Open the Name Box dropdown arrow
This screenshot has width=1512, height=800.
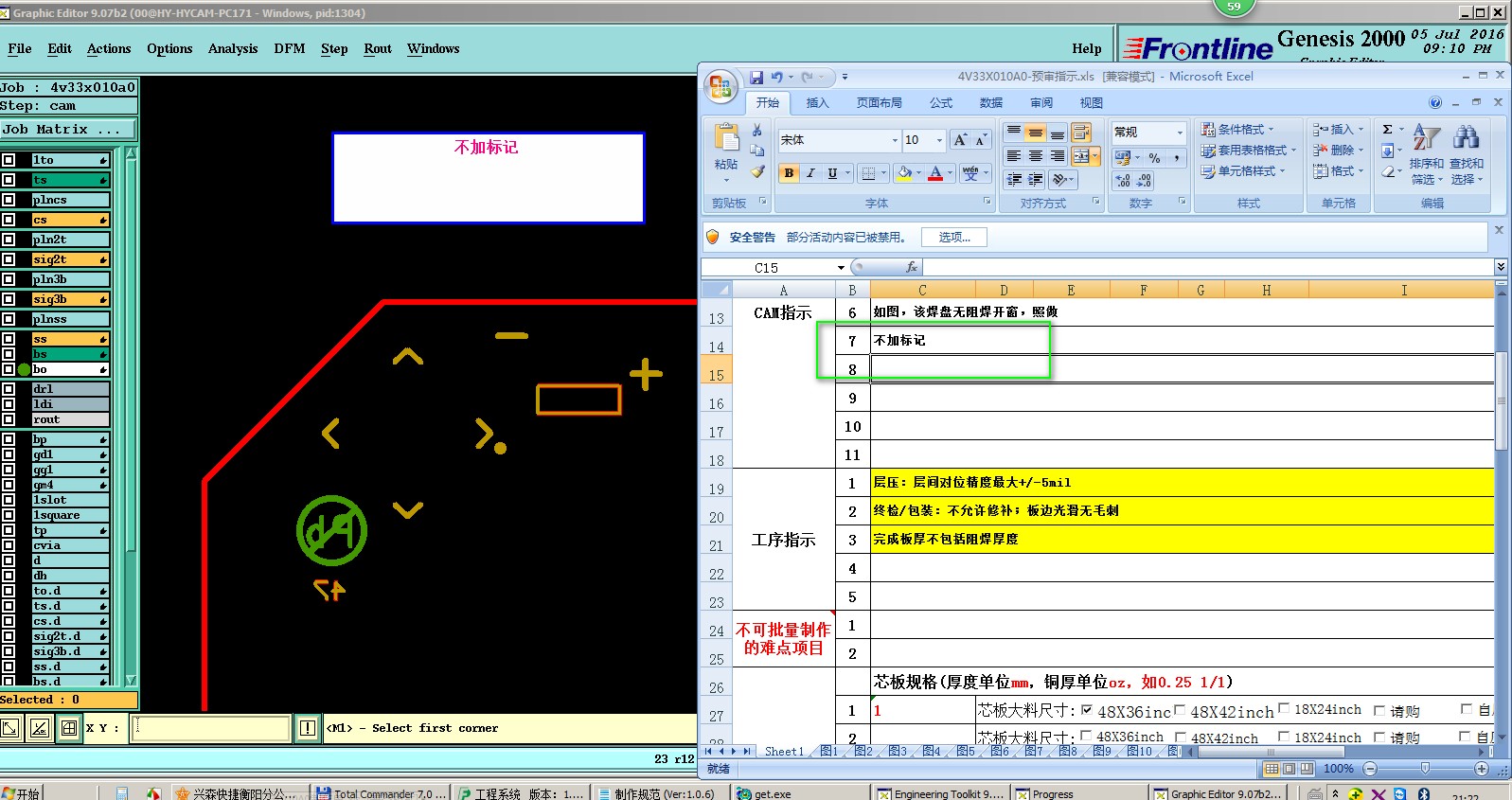click(x=841, y=268)
